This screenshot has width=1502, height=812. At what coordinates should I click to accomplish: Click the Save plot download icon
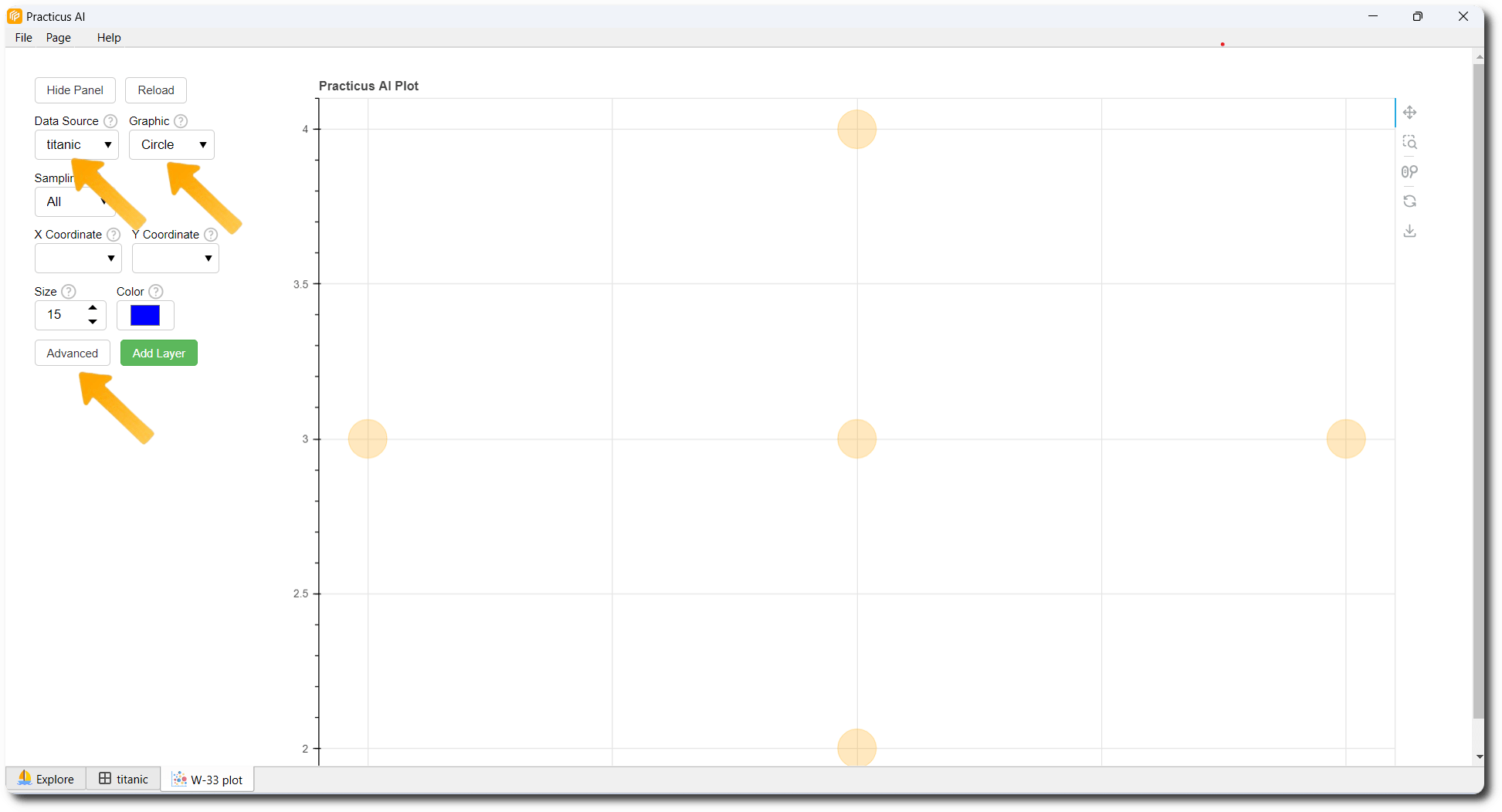1409,231
